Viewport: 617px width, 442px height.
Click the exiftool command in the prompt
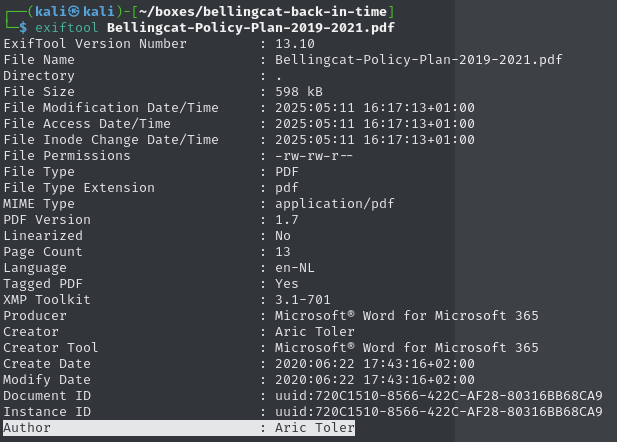(x=67, y=27)
